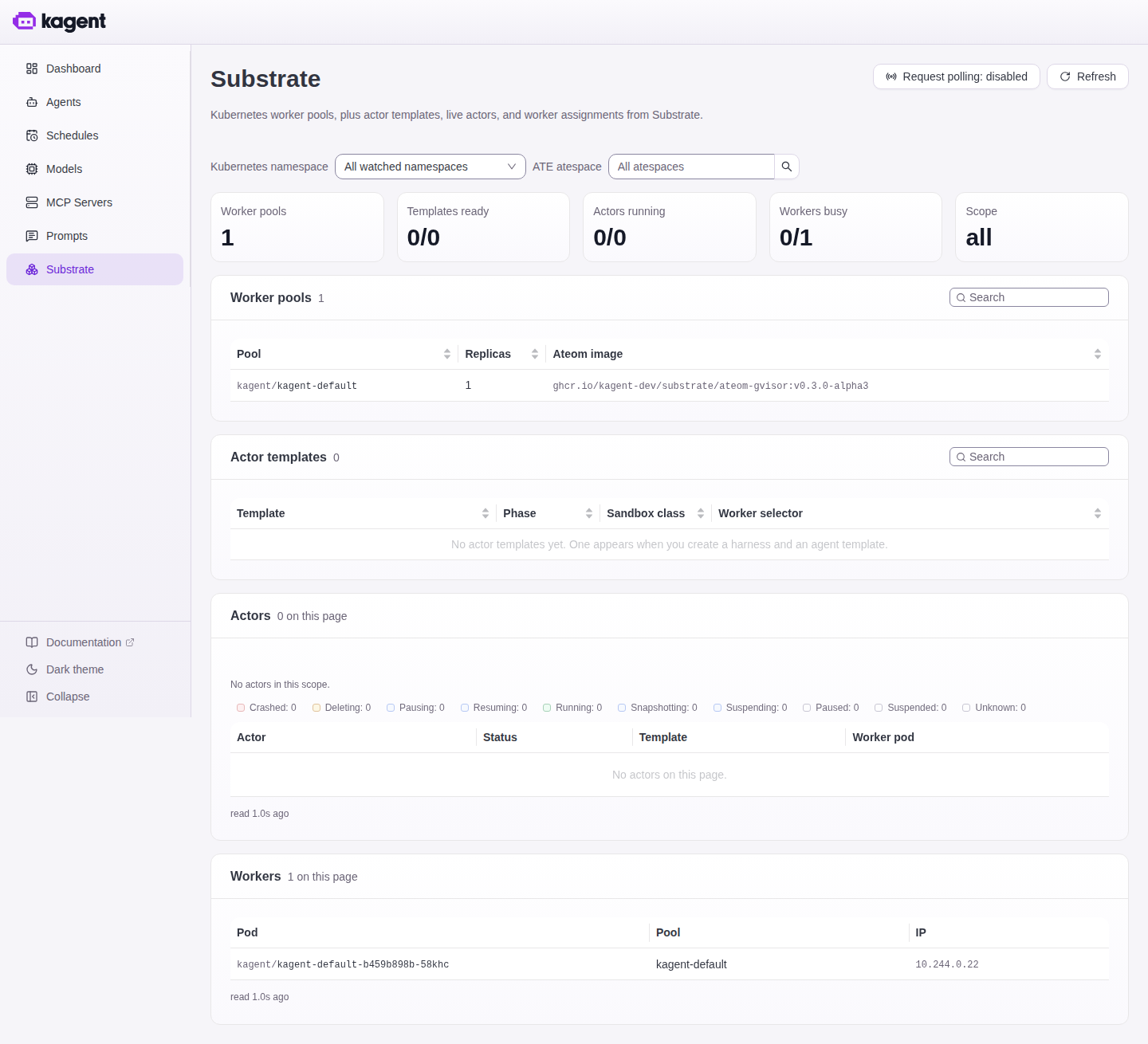Click the Actors running 0/0 card
Image resolution: width=1148 pixels, height=1044 pixels.
pyautogui.click(x=670, y=227)
